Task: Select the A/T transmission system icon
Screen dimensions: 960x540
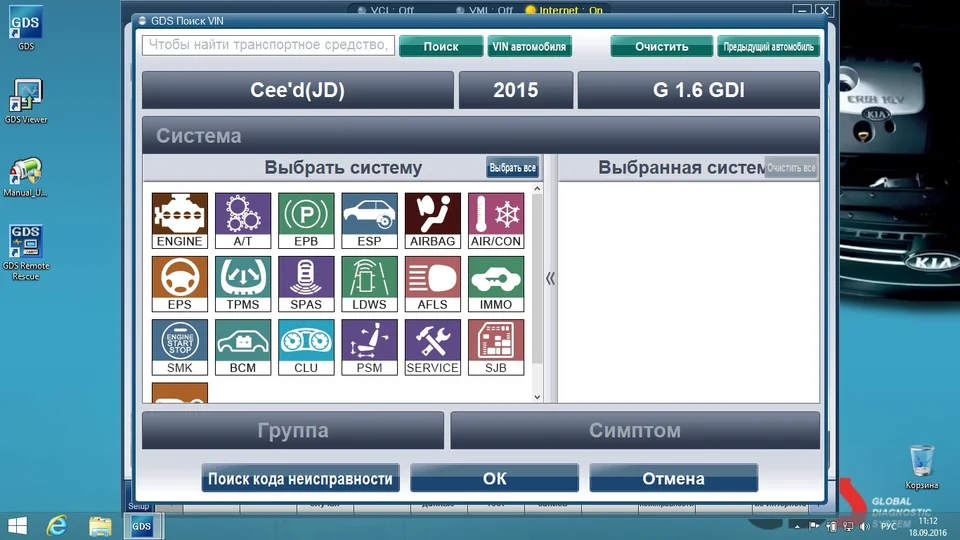Action: tap(242, 220)
